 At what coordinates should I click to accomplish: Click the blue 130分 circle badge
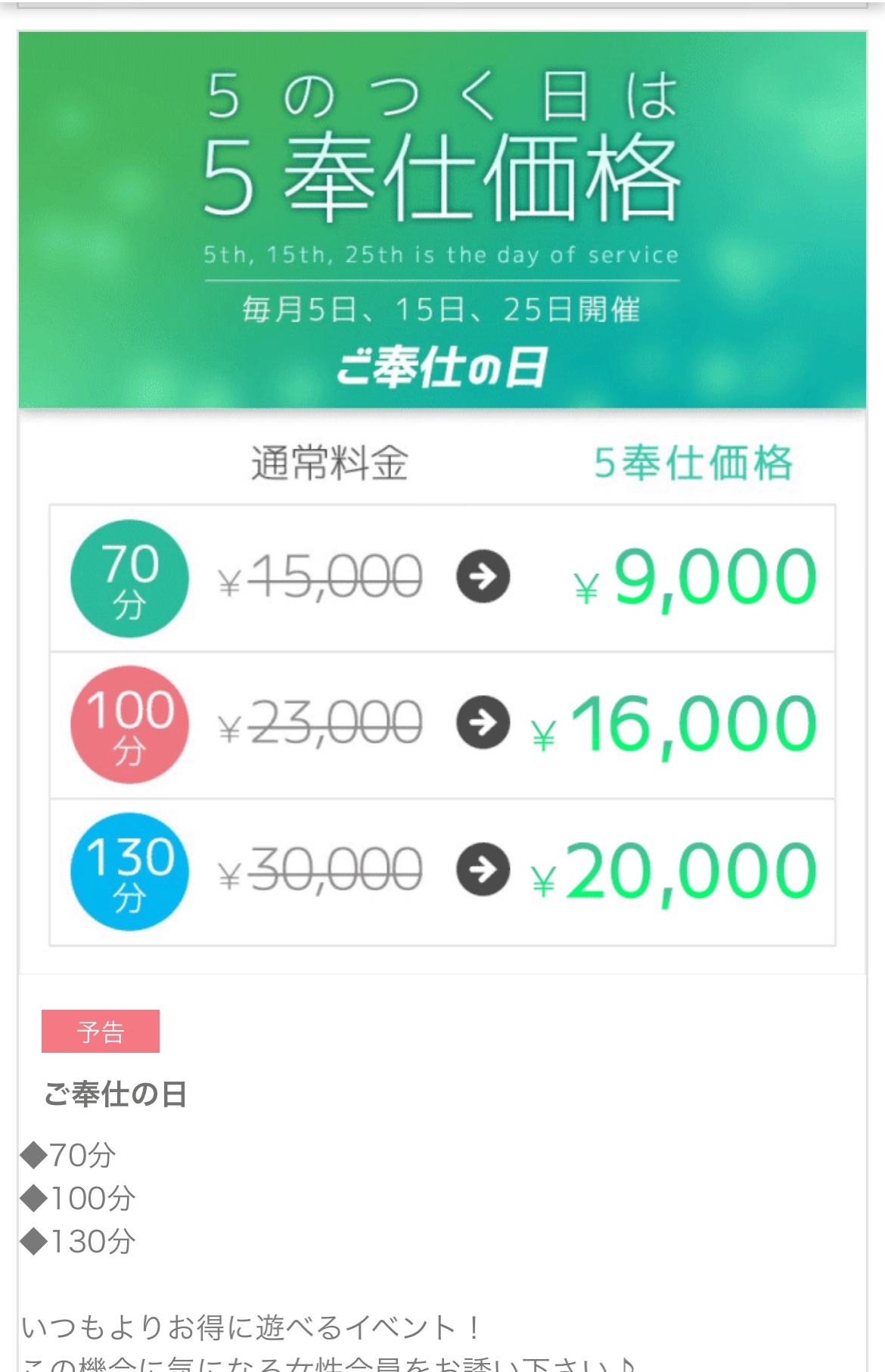point(129,871)
